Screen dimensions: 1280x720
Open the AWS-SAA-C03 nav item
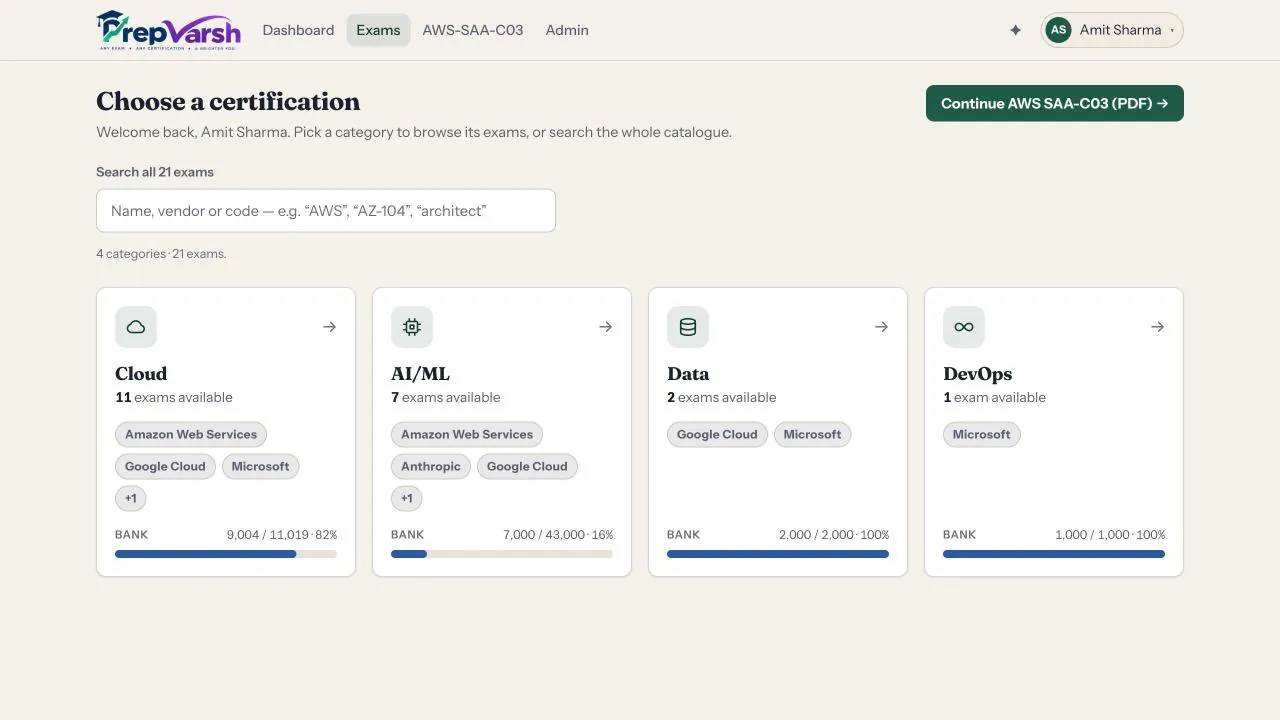[x=473, y=30]
